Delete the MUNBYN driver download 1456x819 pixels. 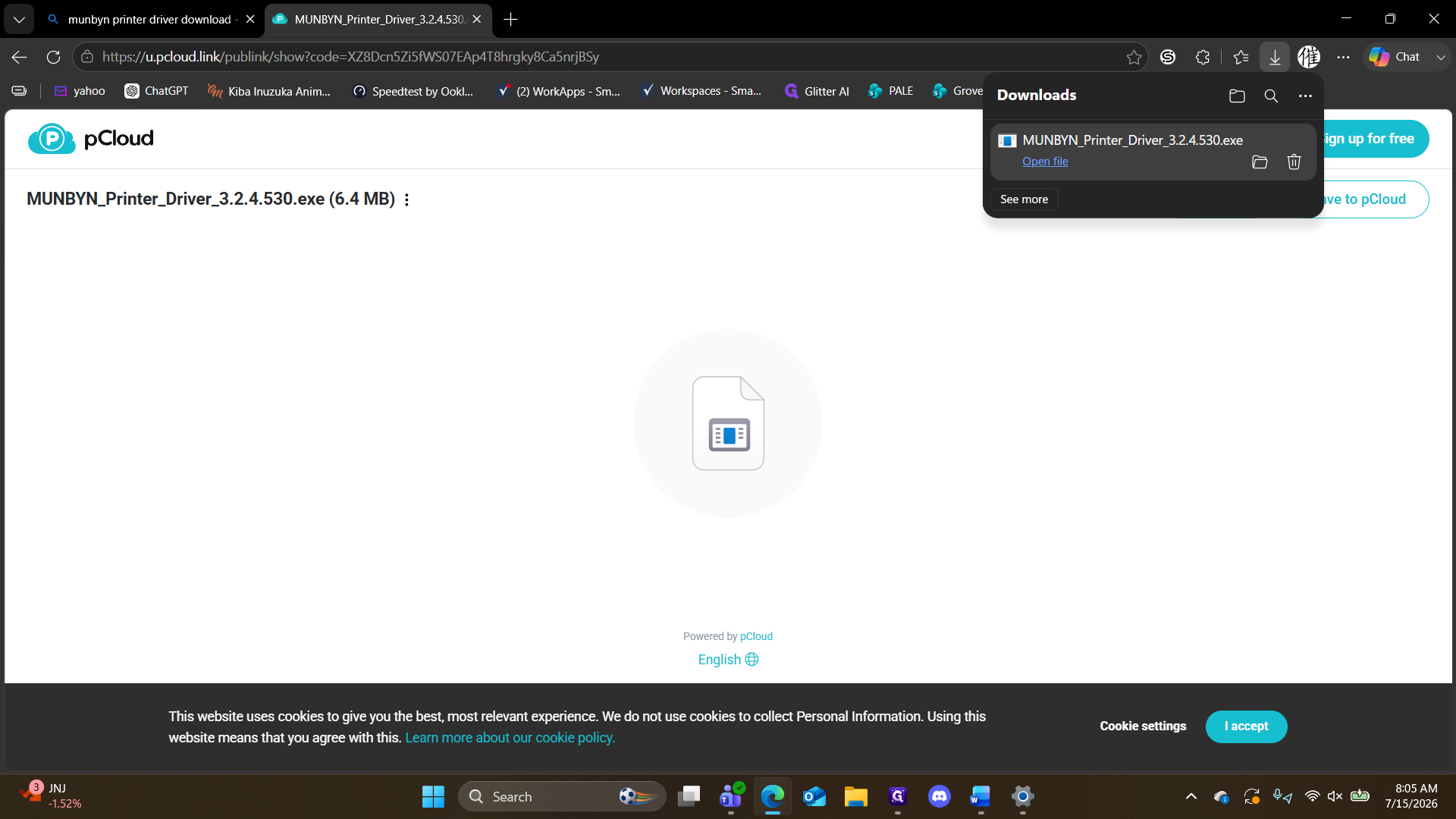point(1294,162)
